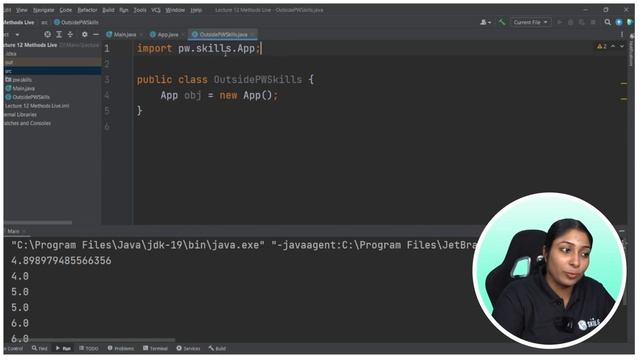
Task: Select Scratches and Consoles in the project tree
Action: (27, 123)
